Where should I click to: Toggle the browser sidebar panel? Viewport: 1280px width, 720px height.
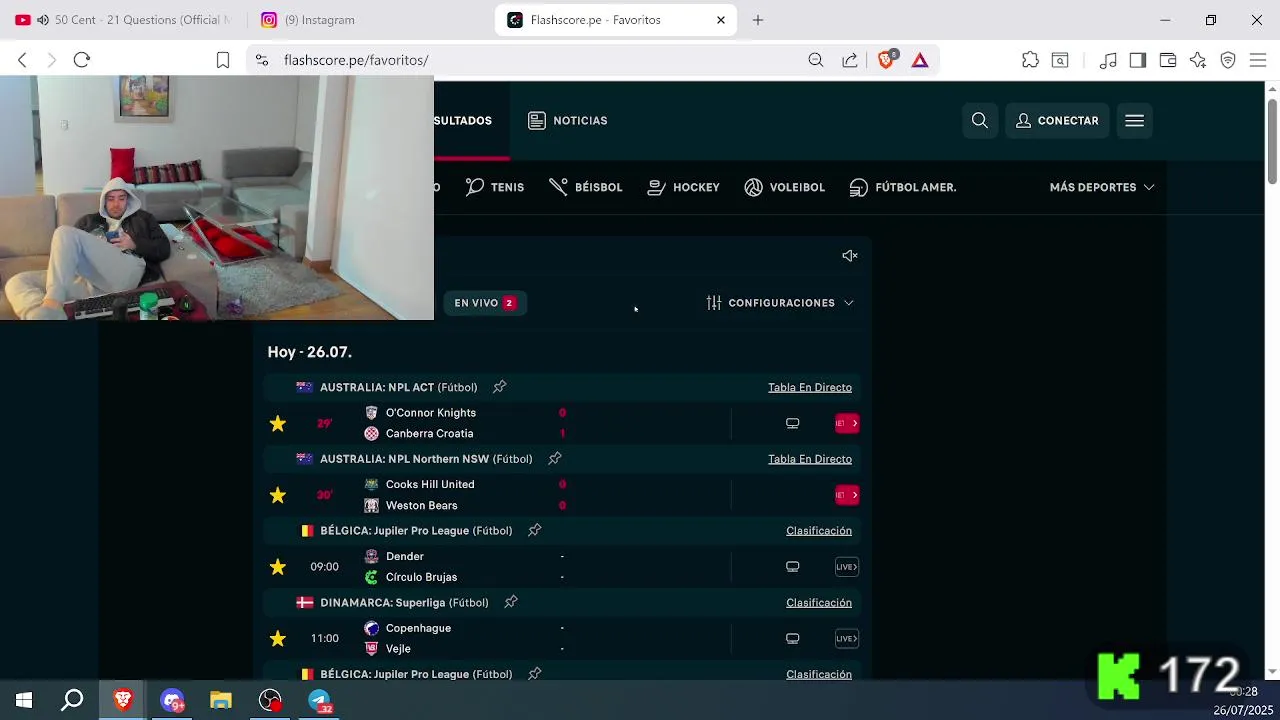click(x=1138, y=60)
